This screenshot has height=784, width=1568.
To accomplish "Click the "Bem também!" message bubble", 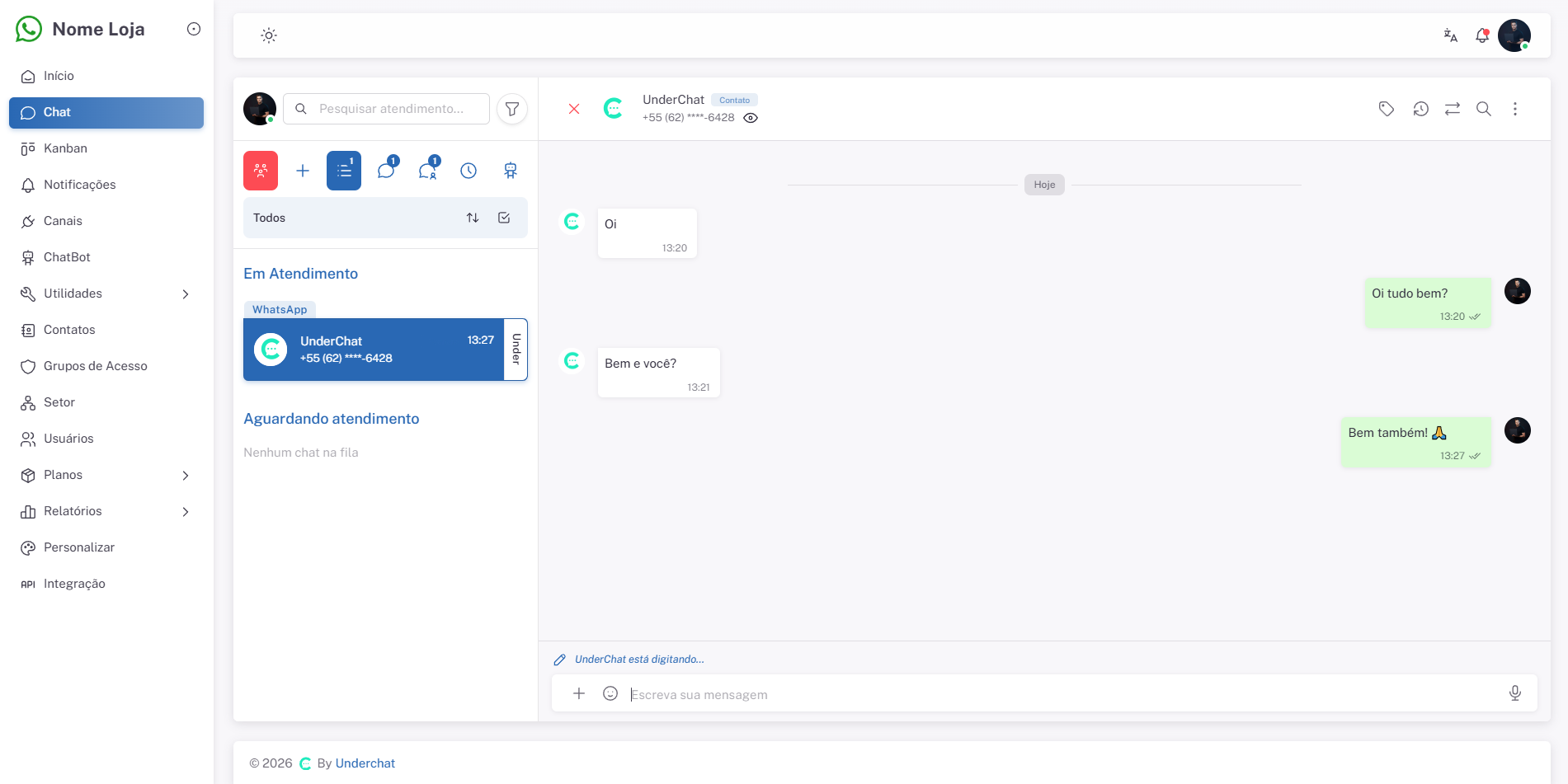I will click(x=1416, y=443).
